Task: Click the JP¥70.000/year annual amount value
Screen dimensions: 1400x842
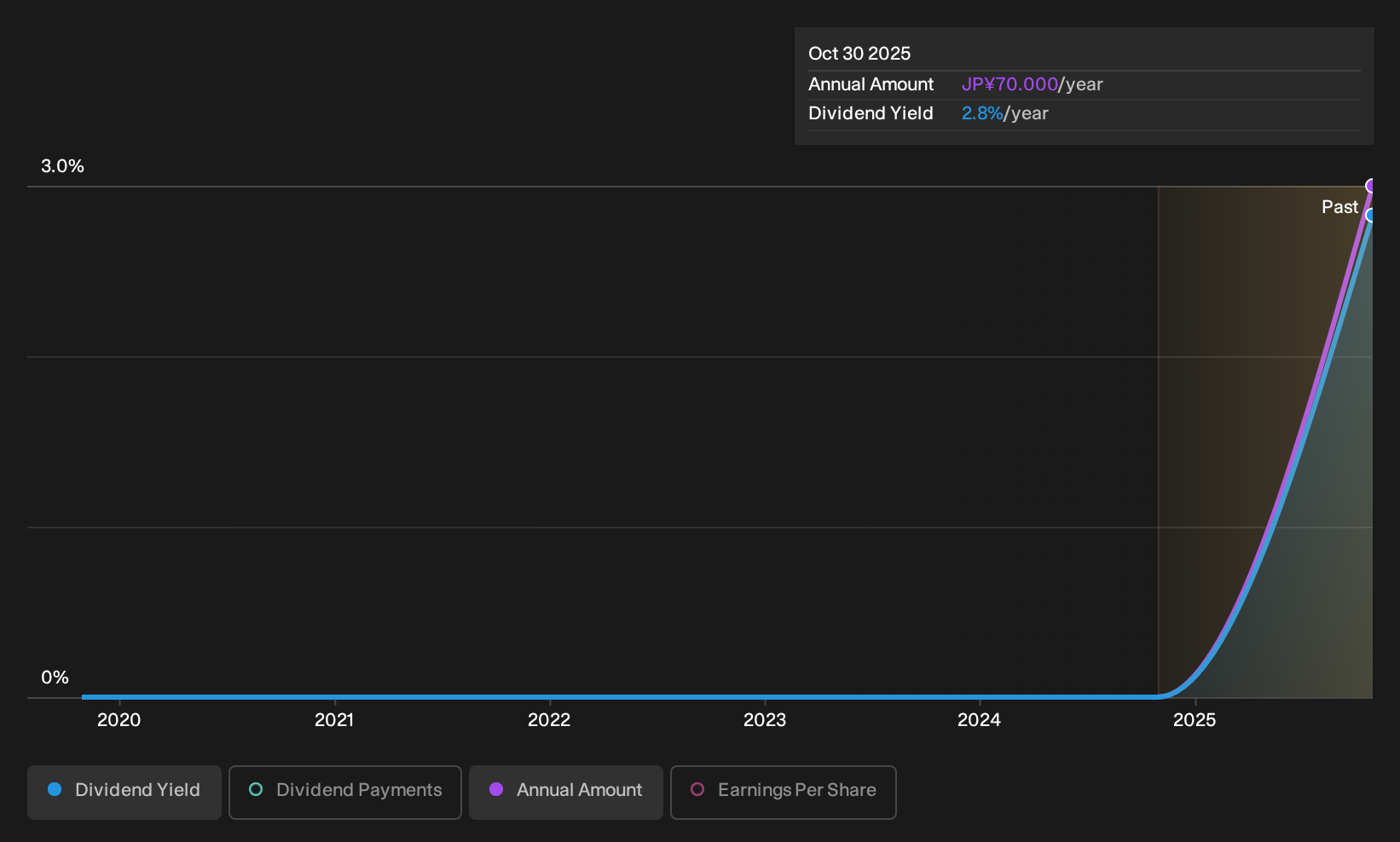Action: 1033,84
